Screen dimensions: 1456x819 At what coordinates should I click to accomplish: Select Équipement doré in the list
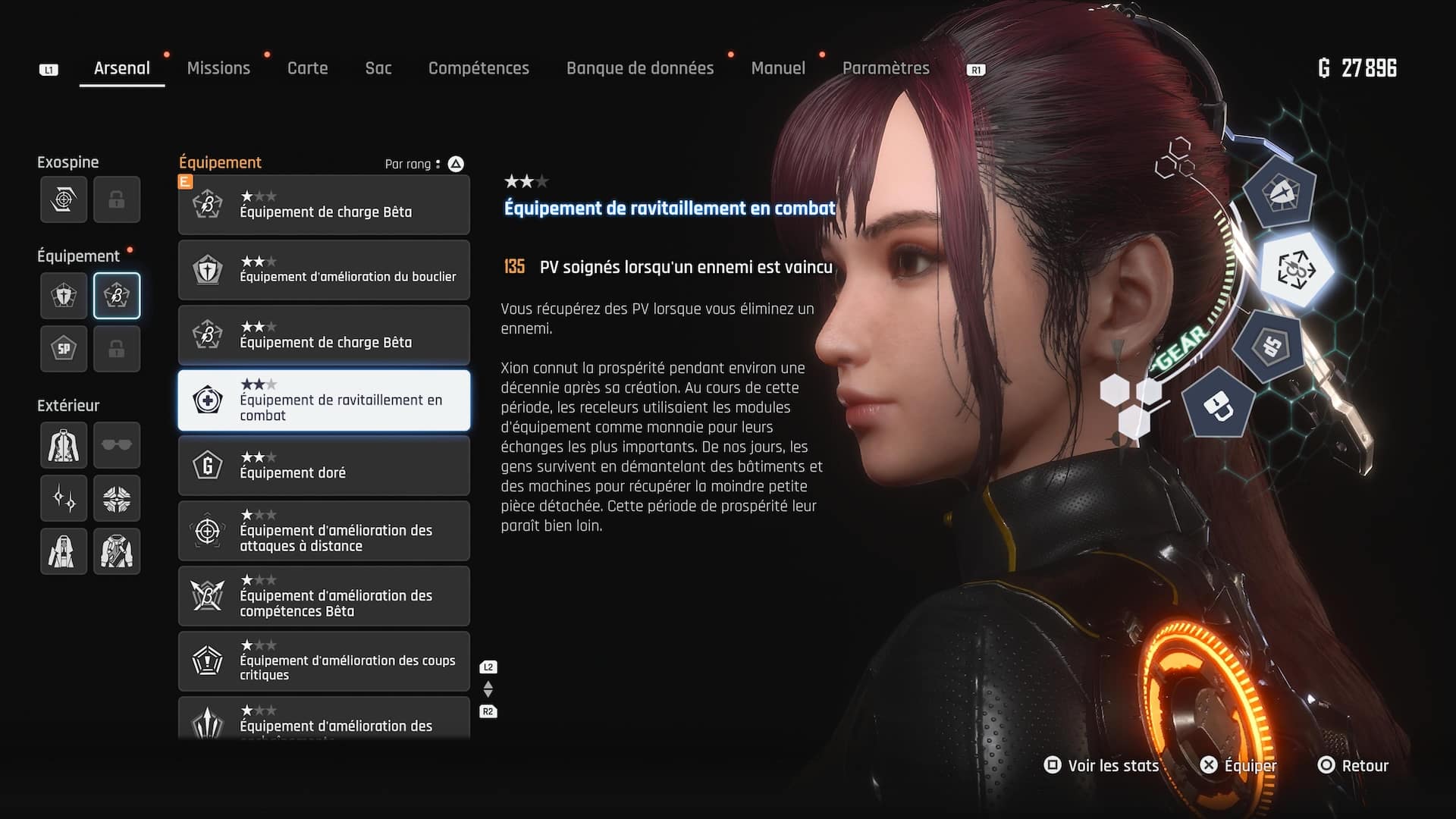click(x=324, y=466)
